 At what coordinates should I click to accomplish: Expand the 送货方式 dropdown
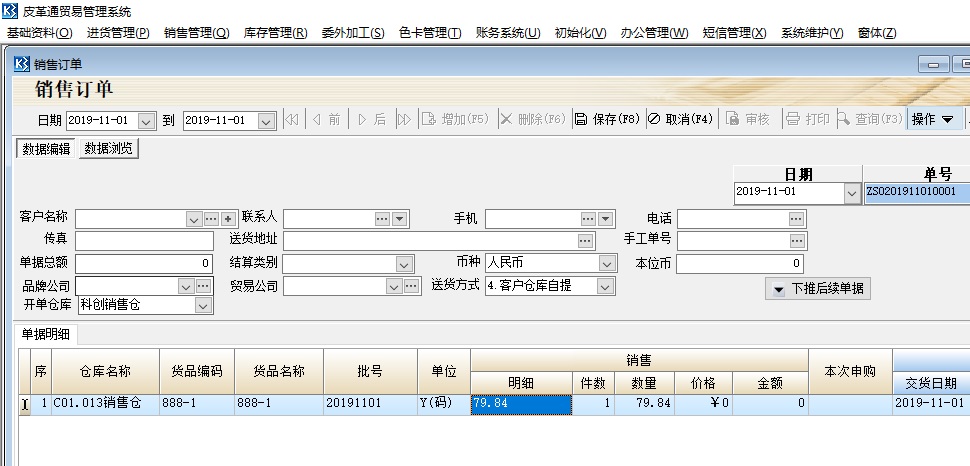(605, 287)
